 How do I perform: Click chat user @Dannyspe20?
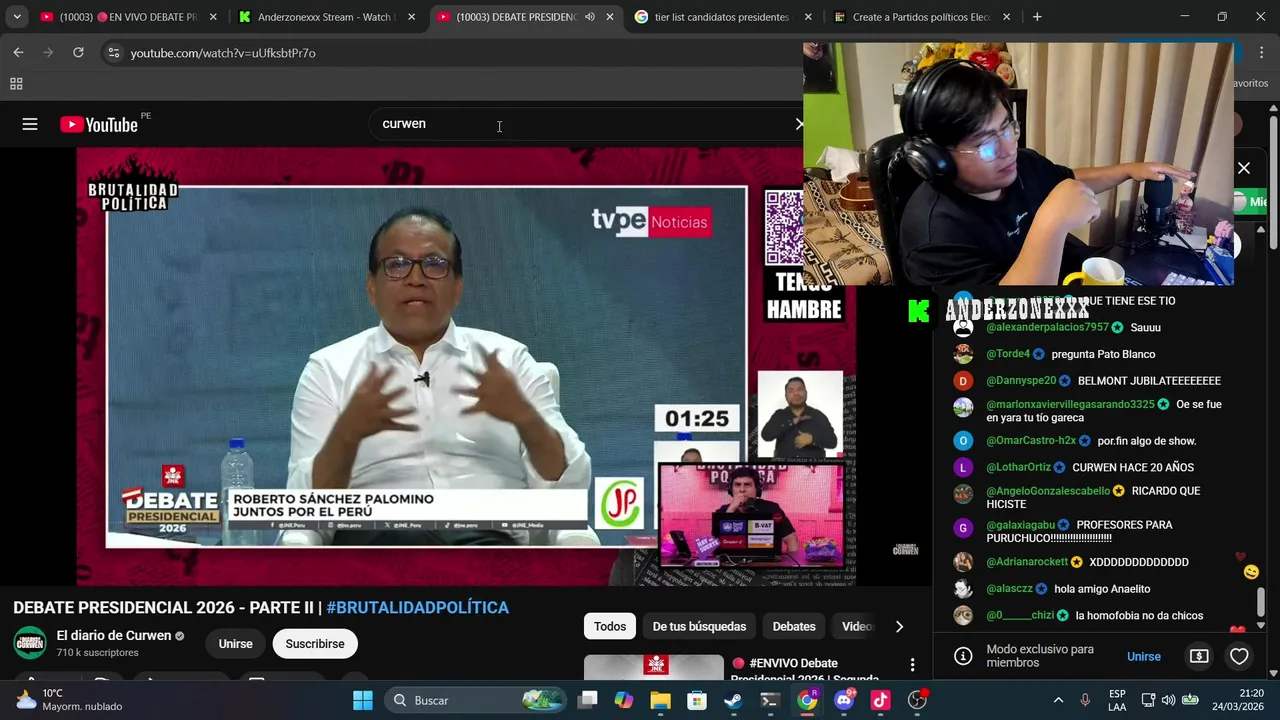pyautogui.click(x=1021, y=381)
